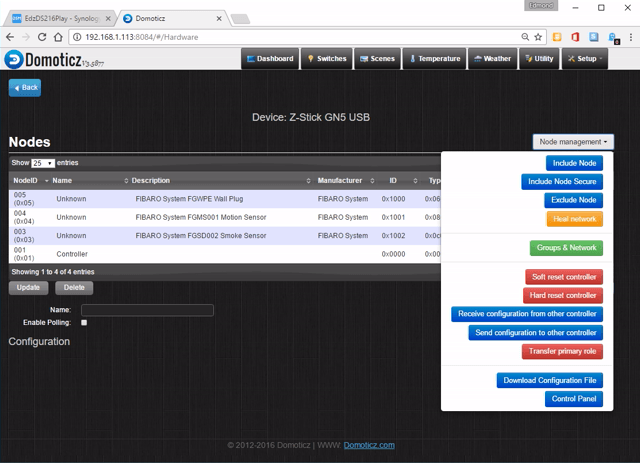Reload the page with the refresh icon
Screen dimensions: 640x463
click(x=42, y=37)
